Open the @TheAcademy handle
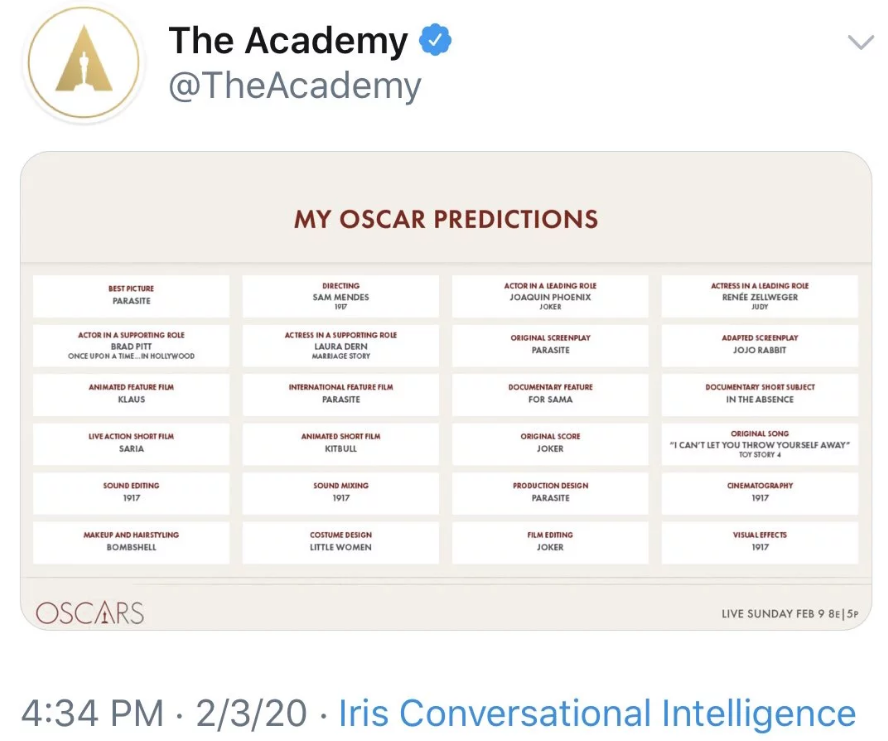This screenshot has width=888, height=741. click(294, 86)
